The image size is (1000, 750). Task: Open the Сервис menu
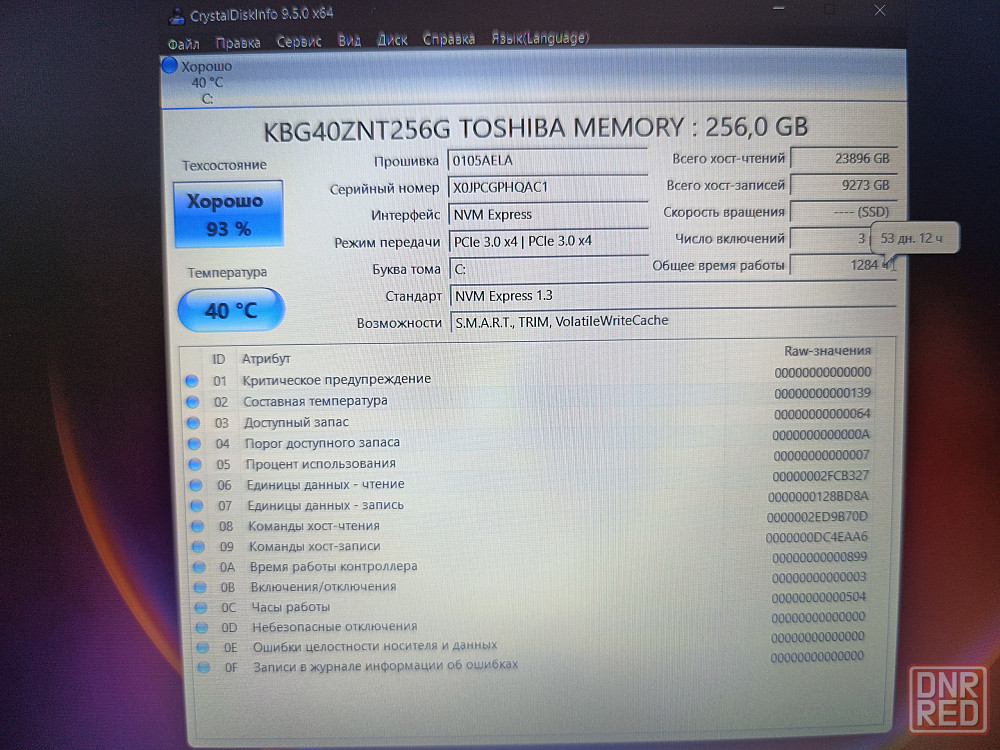(298, 41)
